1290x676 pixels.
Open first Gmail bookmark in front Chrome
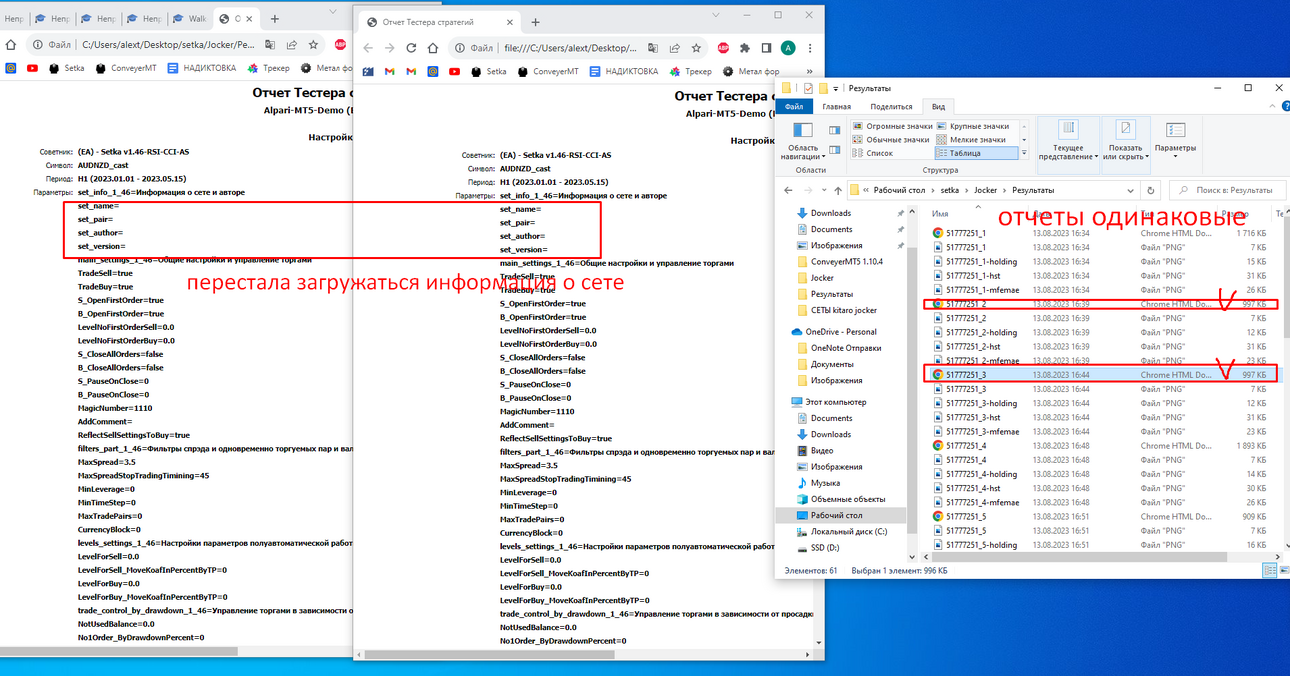(389, 71)
